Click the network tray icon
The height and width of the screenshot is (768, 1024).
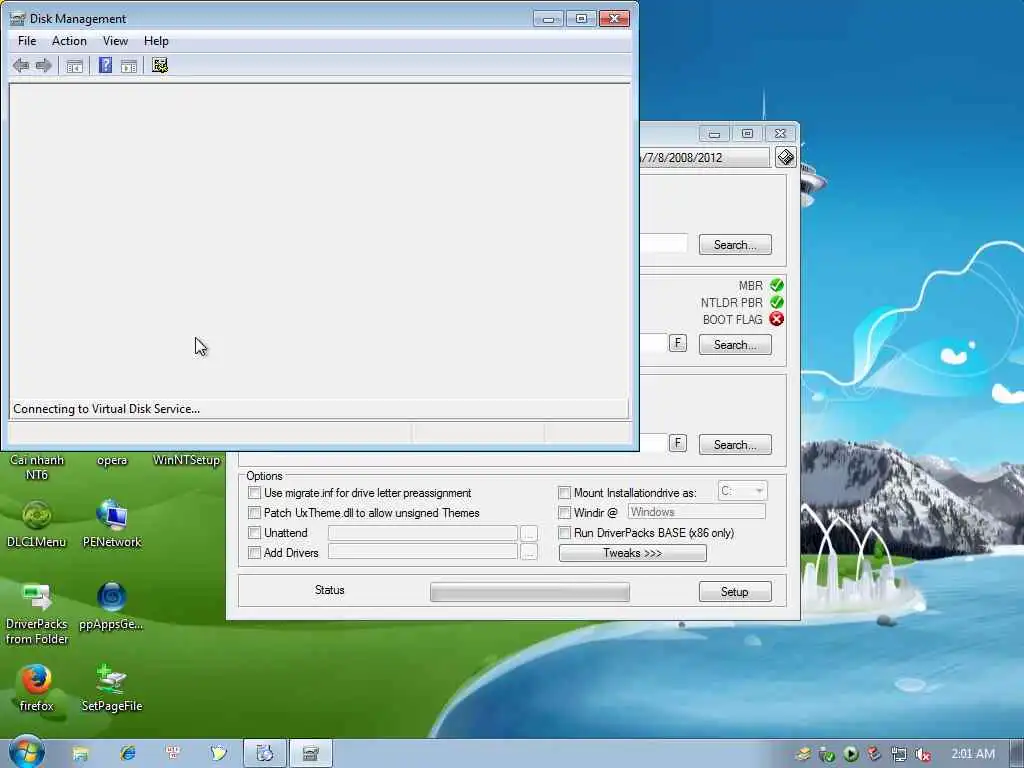click(x=899, y=755)
